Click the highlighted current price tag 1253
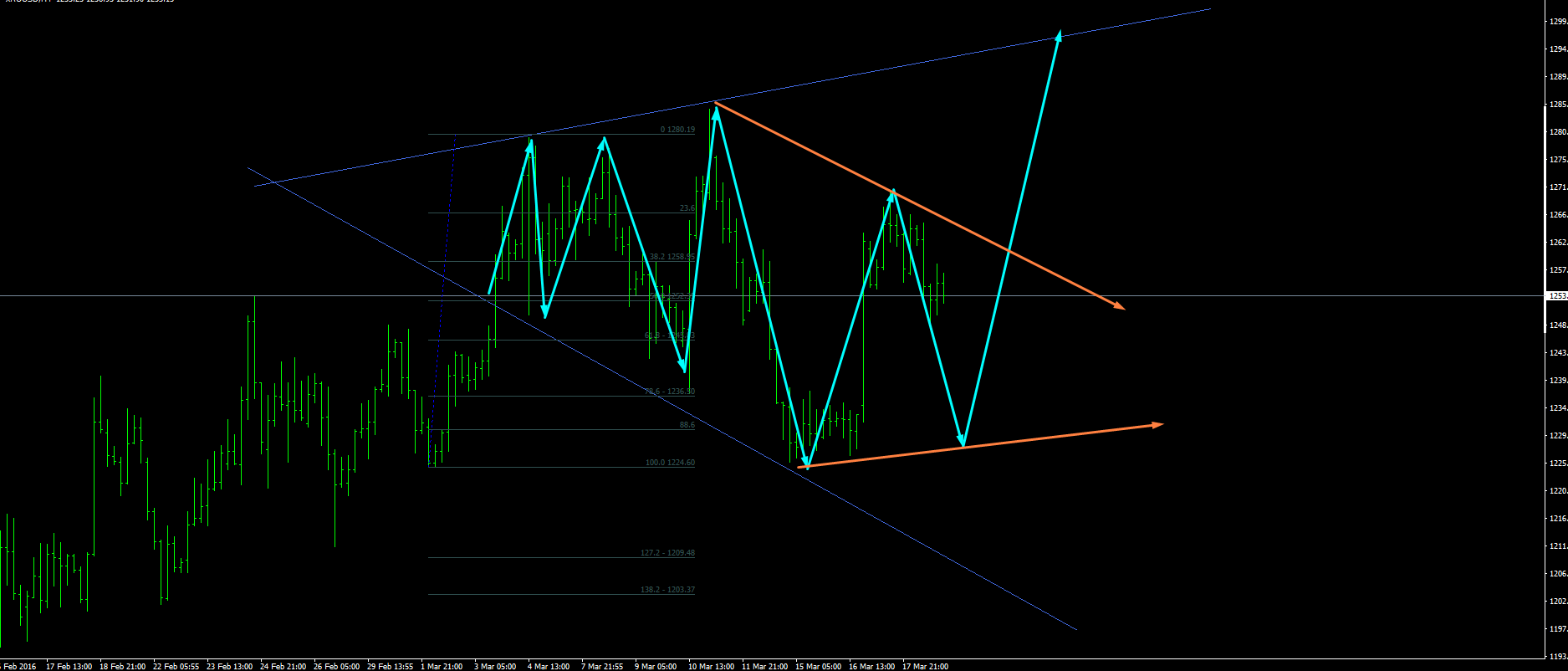Viewport: 1568px width, 671px height. click(x=1556, y=296)
